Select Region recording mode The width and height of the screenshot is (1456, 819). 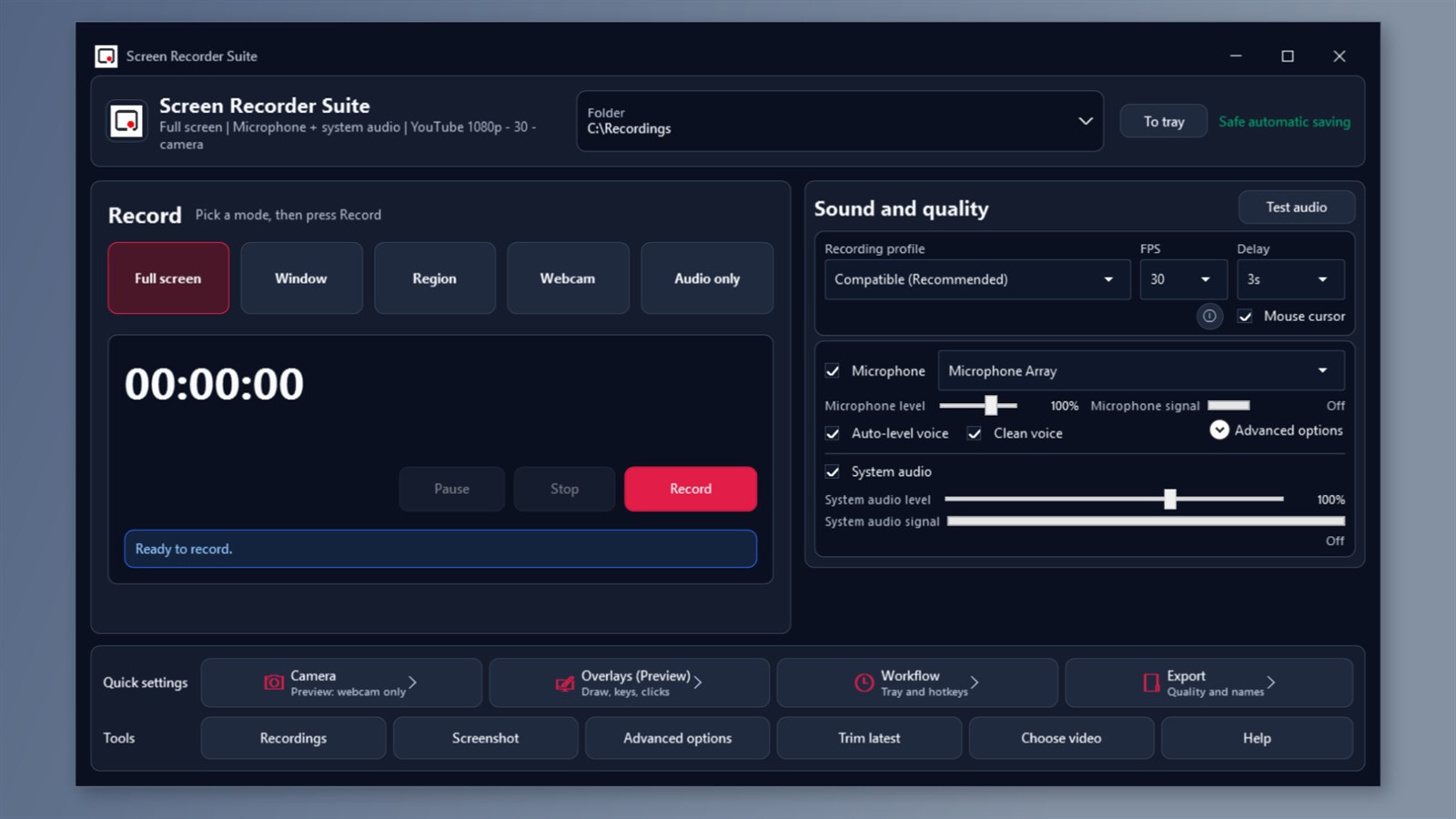pyautogui.click(x=435, y=278)
